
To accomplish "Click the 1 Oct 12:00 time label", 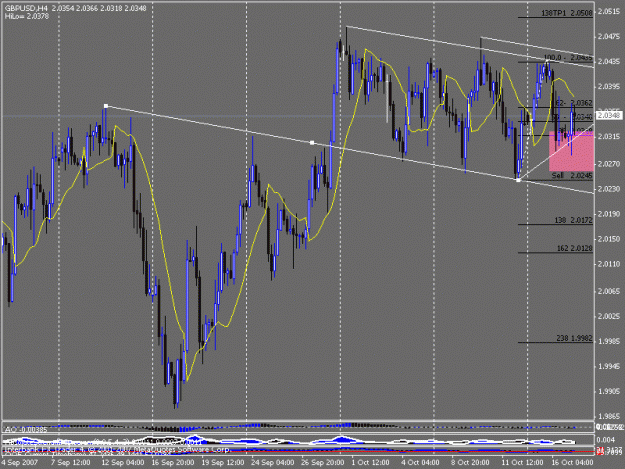I will click(x=370, y=463).
